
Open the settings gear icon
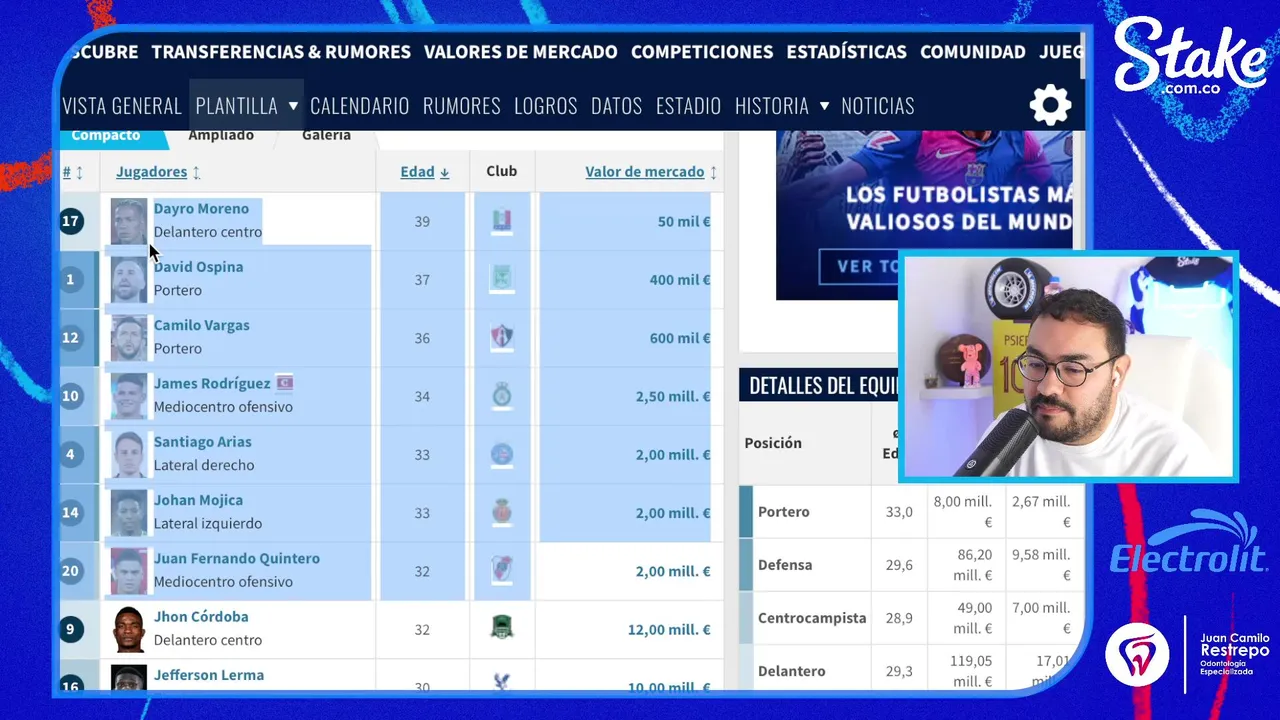1050,105
